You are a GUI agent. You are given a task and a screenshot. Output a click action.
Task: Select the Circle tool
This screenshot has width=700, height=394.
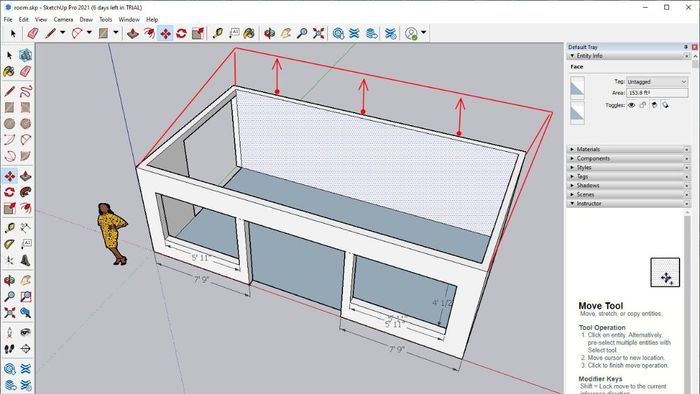pos(9,124)
